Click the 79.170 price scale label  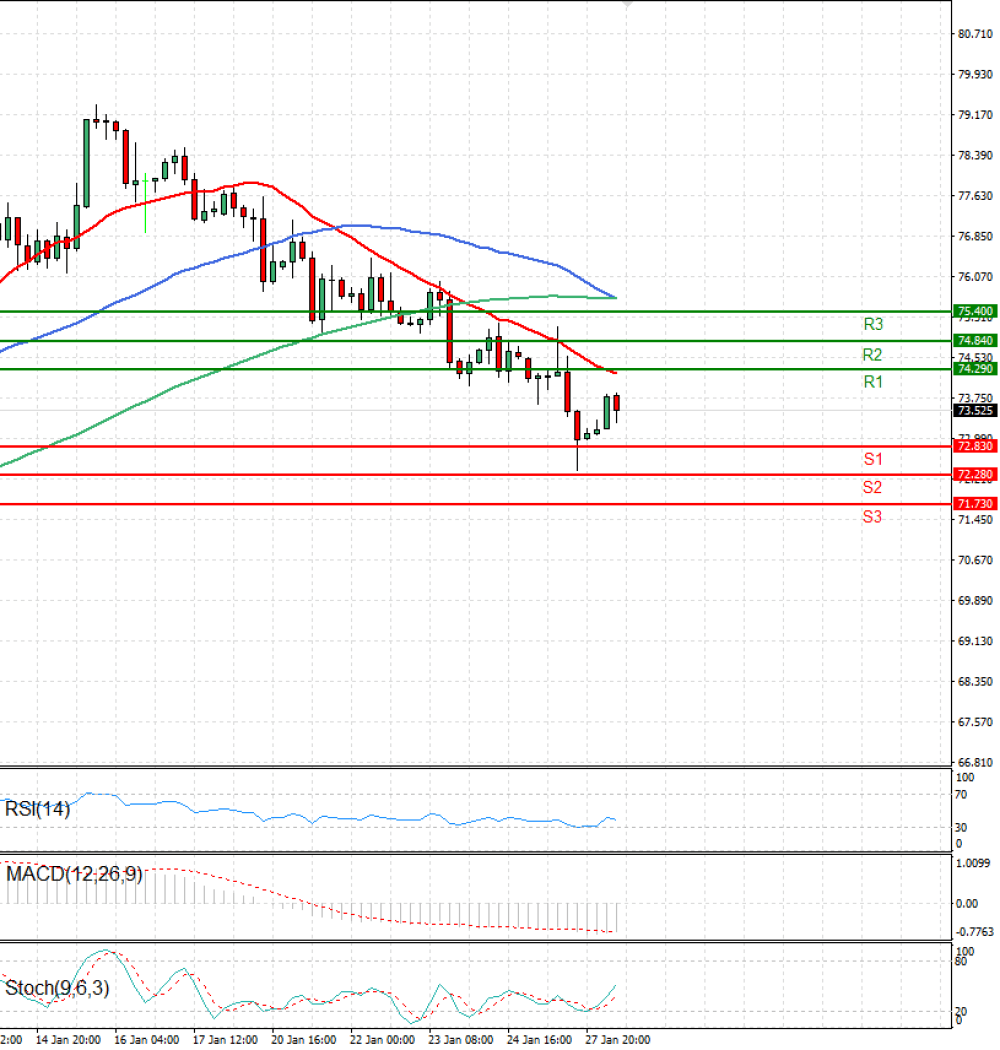(975, 115)
